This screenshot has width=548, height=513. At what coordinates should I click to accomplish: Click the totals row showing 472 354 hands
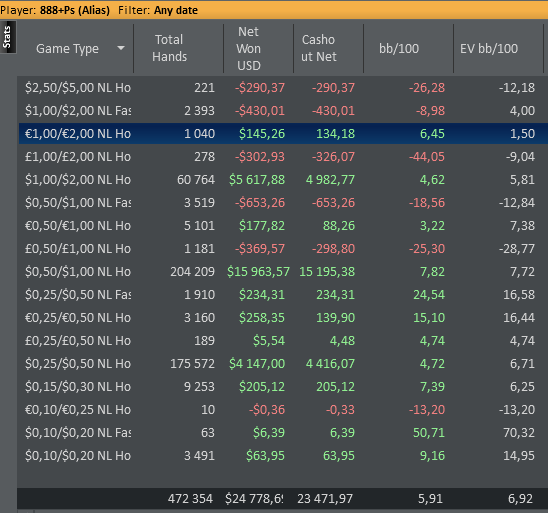pos(283,498)
